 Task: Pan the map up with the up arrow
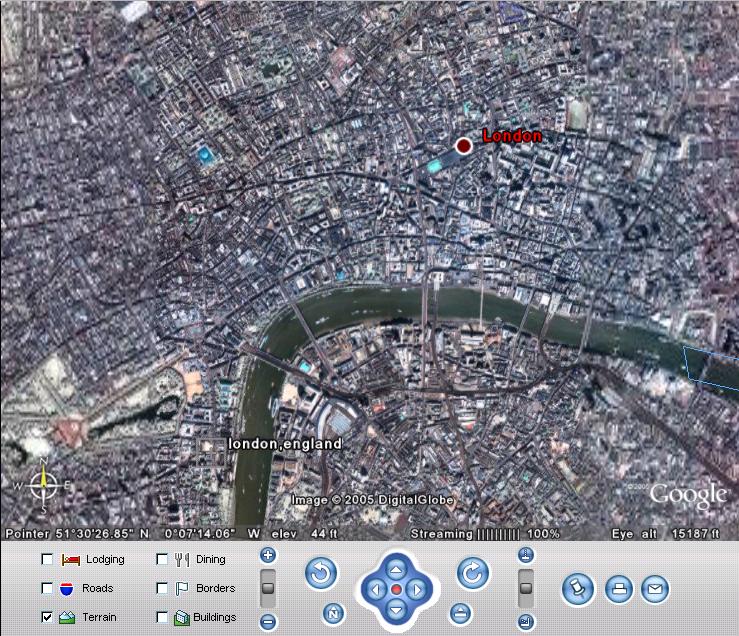point(396,570)
